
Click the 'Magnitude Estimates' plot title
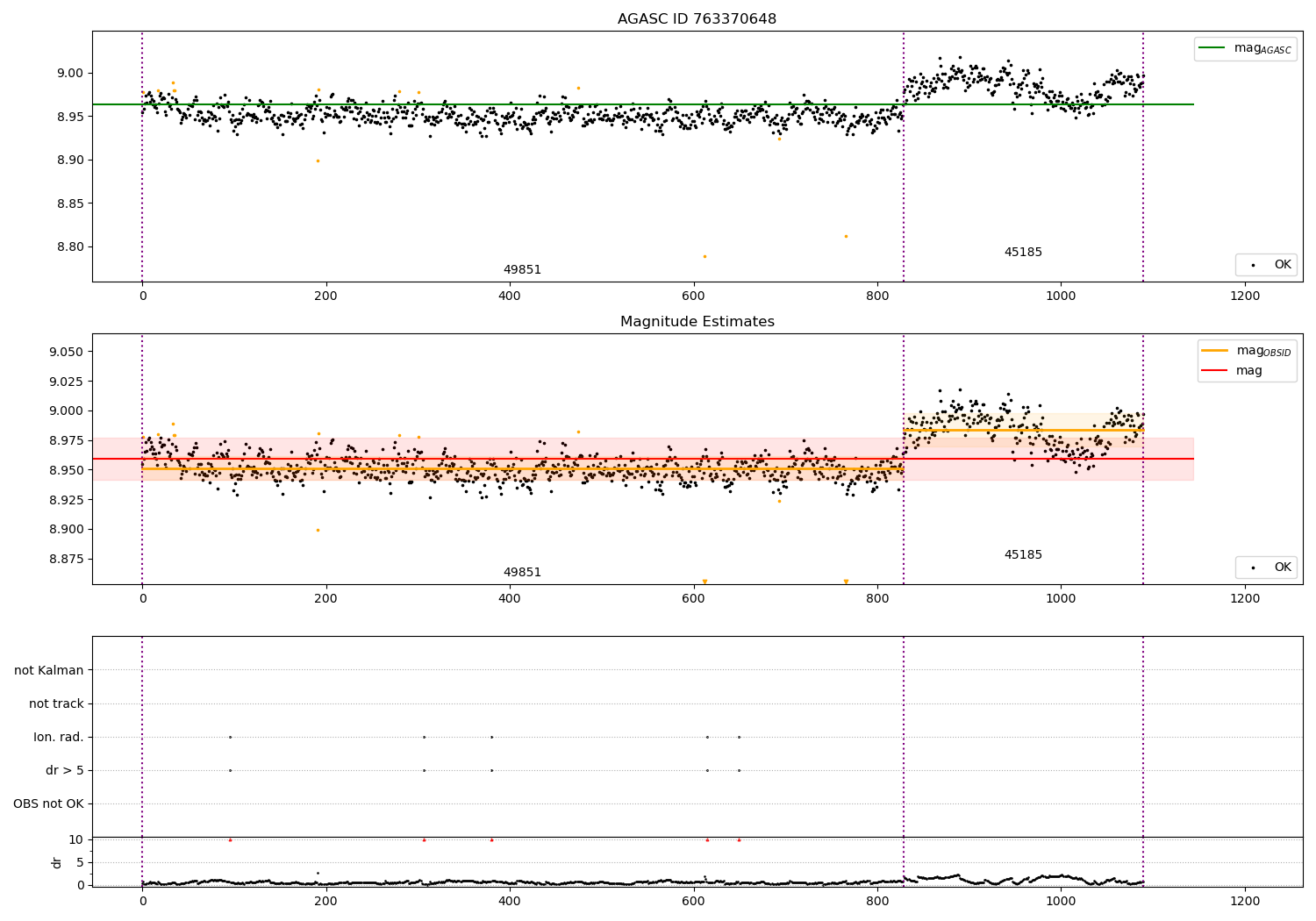tap(697, 322)
